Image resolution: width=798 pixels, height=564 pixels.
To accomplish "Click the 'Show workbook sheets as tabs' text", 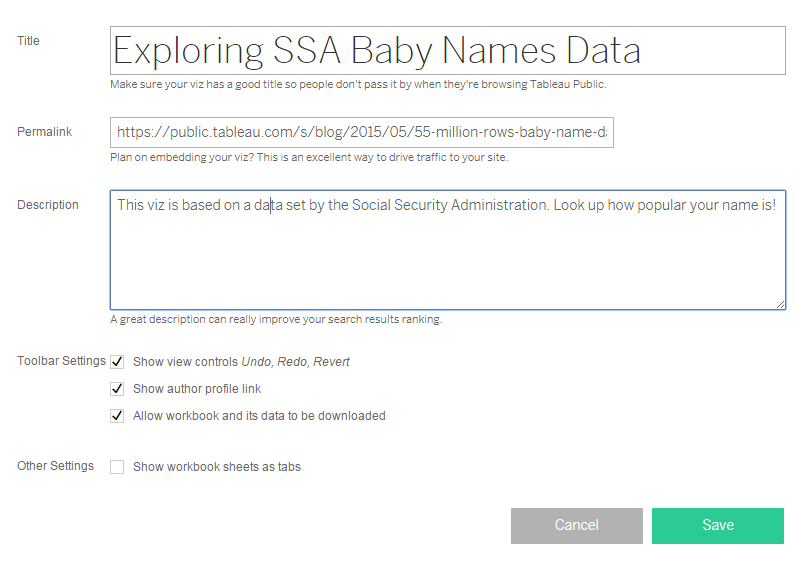I will [x=217, y=467].
